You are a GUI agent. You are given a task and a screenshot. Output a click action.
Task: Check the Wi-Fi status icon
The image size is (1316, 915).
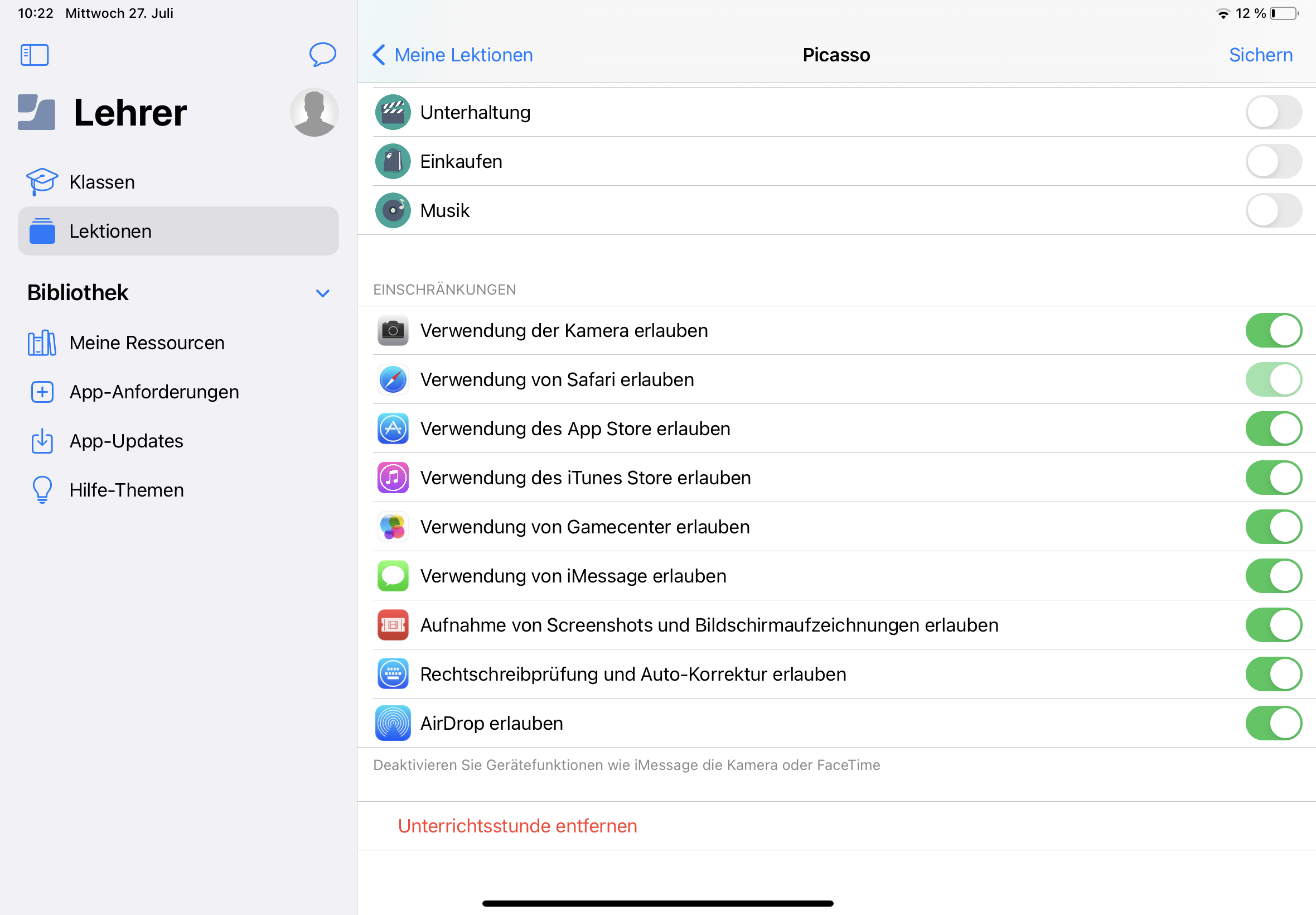click(x=1223, y=13)
